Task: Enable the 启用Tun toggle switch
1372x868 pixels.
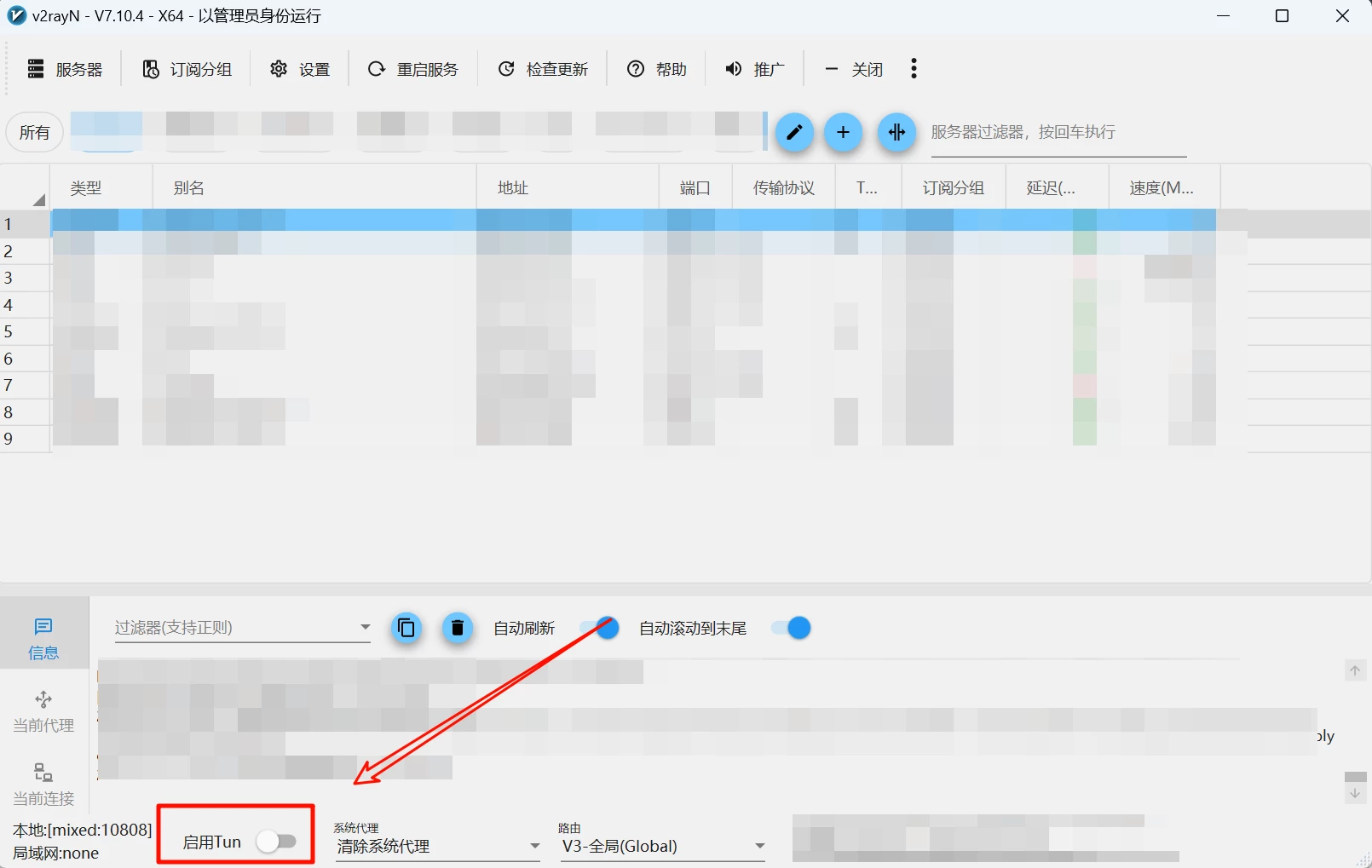Action: coord(277,842)
